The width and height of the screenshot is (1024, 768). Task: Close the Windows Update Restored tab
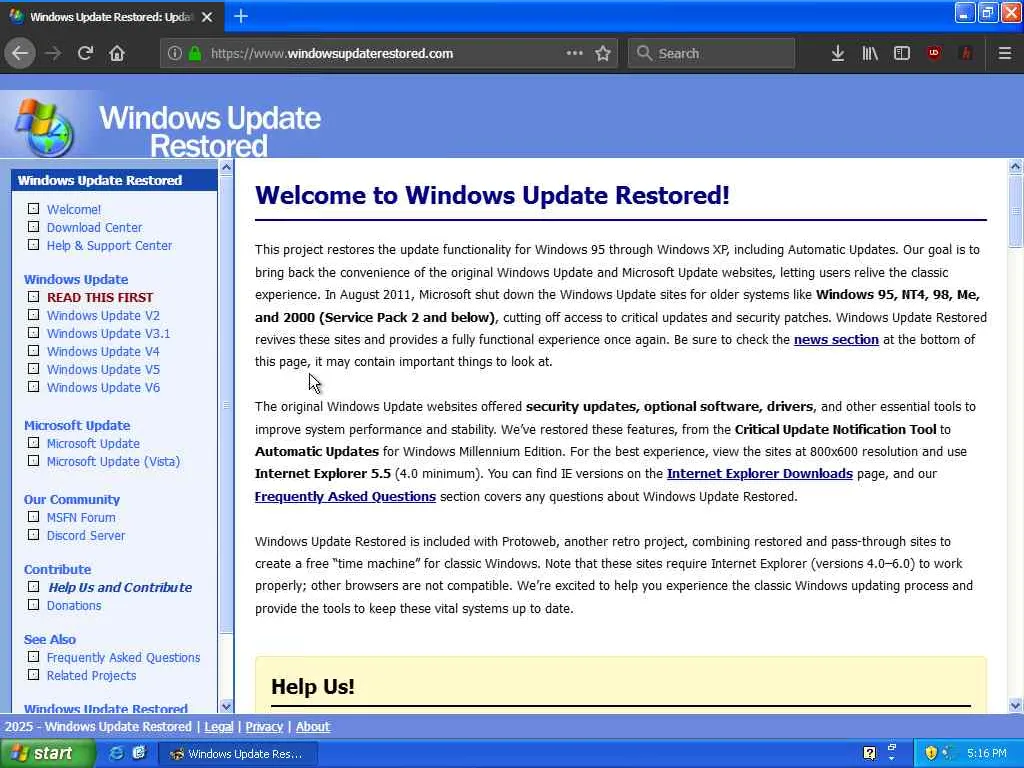[207, 17]
